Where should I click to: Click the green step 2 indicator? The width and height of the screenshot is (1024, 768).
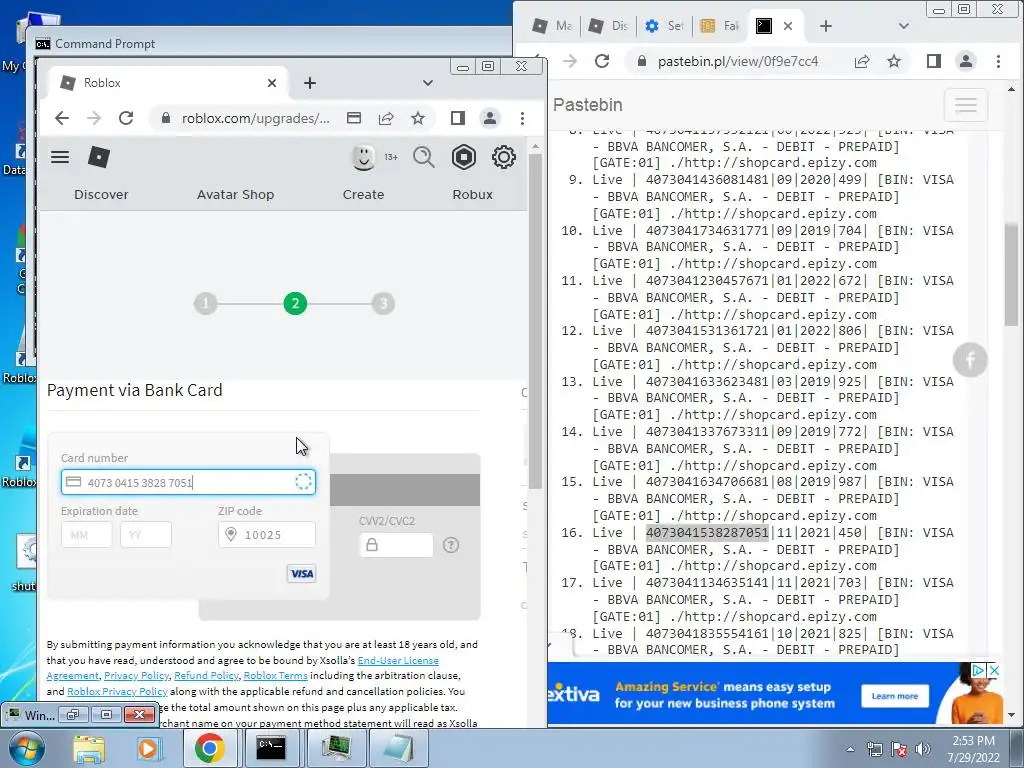(295, 303)
